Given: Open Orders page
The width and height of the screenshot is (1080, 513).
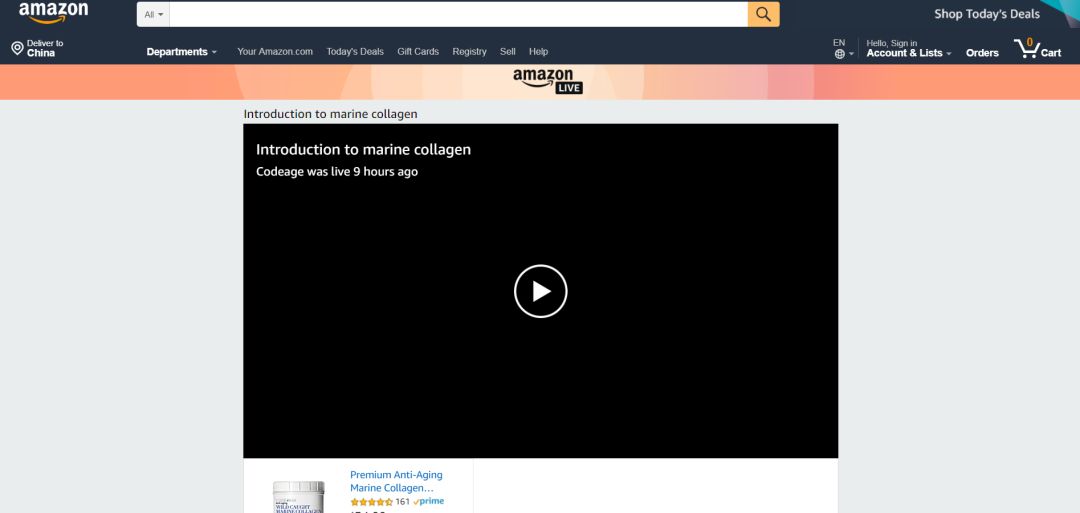Looking at the screenshot, I should point(982,53).
